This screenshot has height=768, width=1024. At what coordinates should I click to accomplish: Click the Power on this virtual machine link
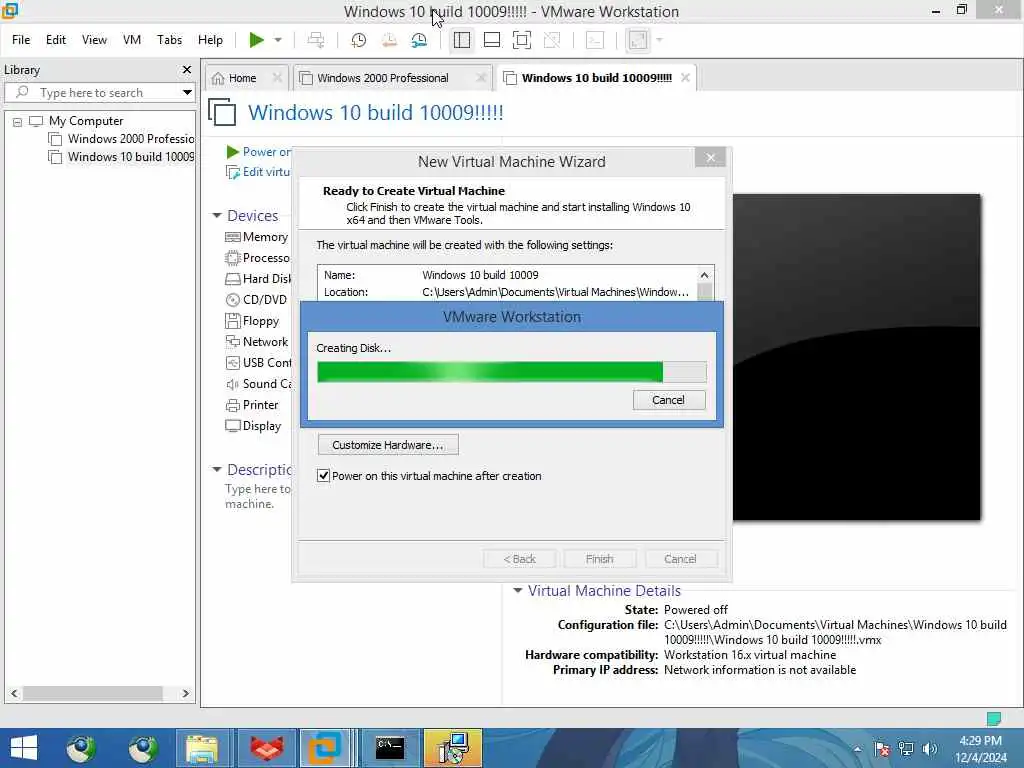[x=258, y=152]
